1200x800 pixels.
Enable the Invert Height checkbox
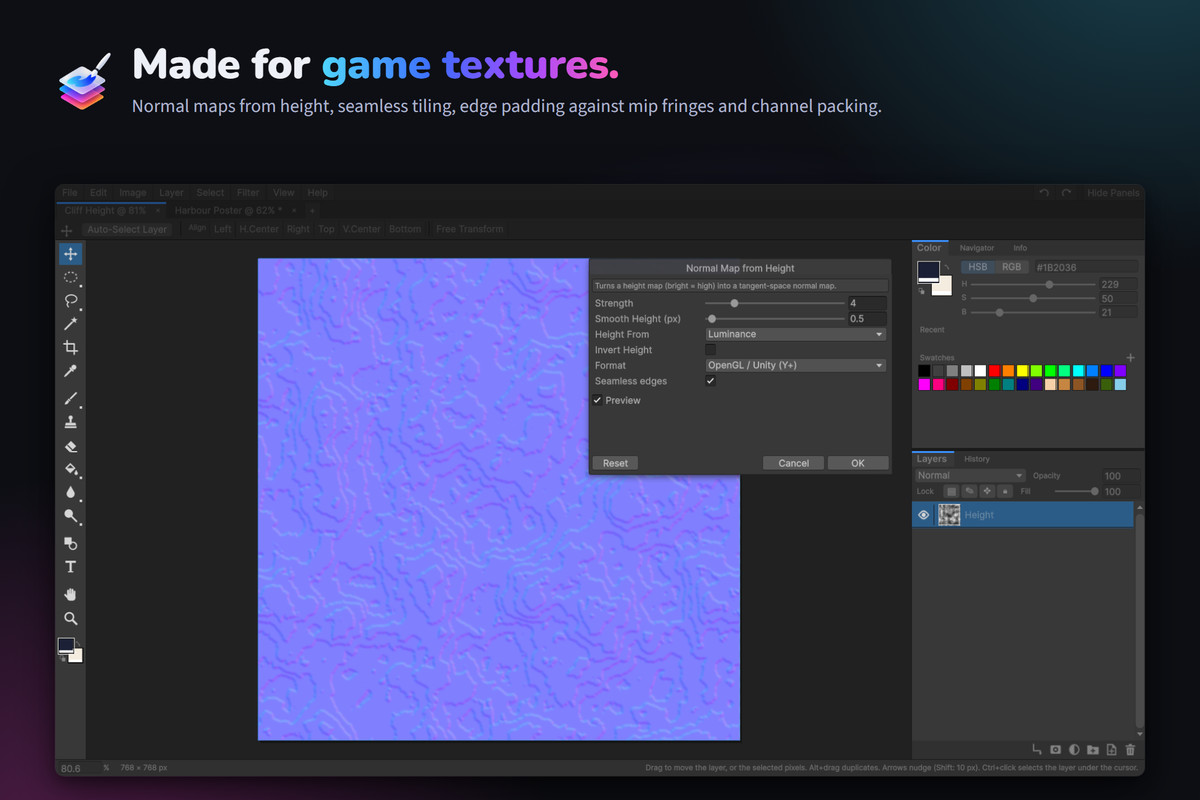click(x=710, y=350)
